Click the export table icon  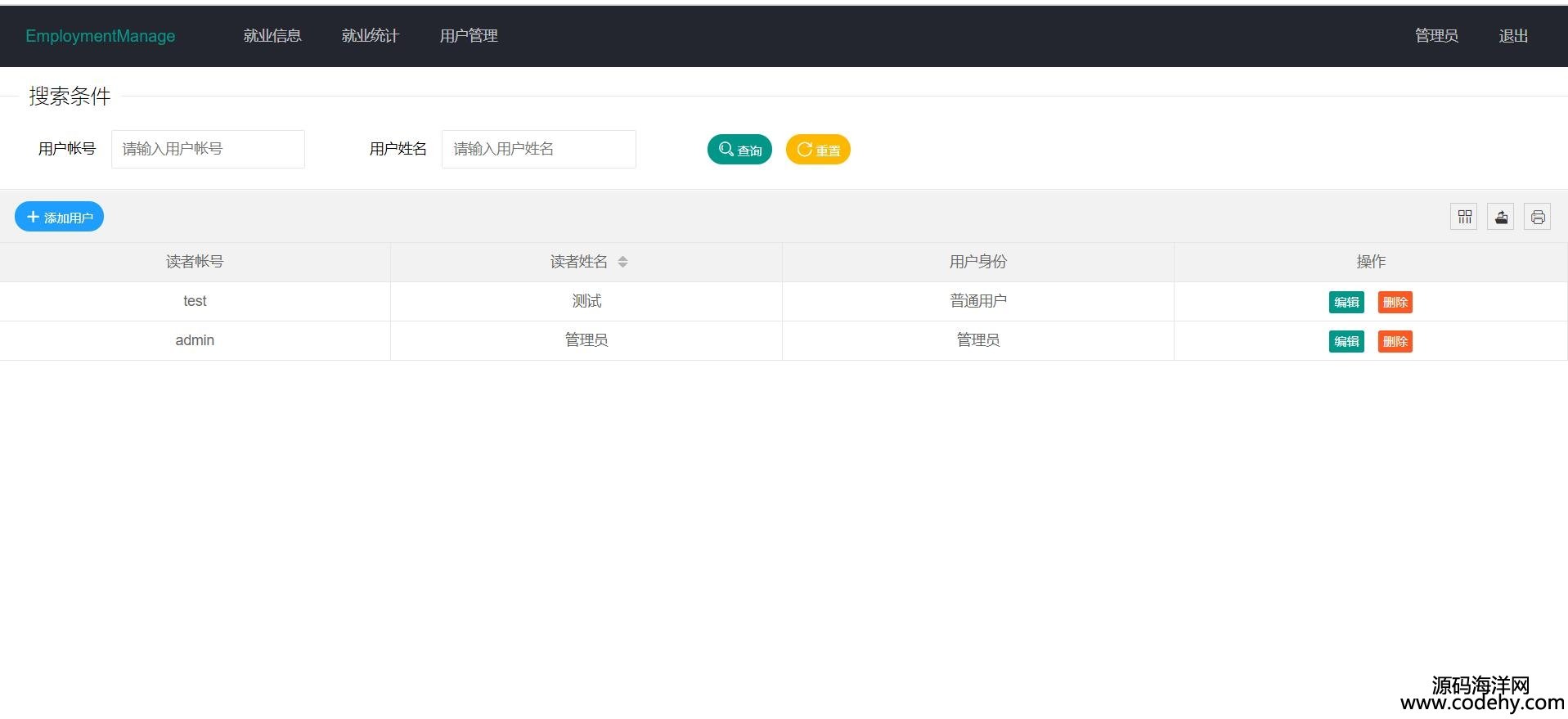coord(1500,217)
